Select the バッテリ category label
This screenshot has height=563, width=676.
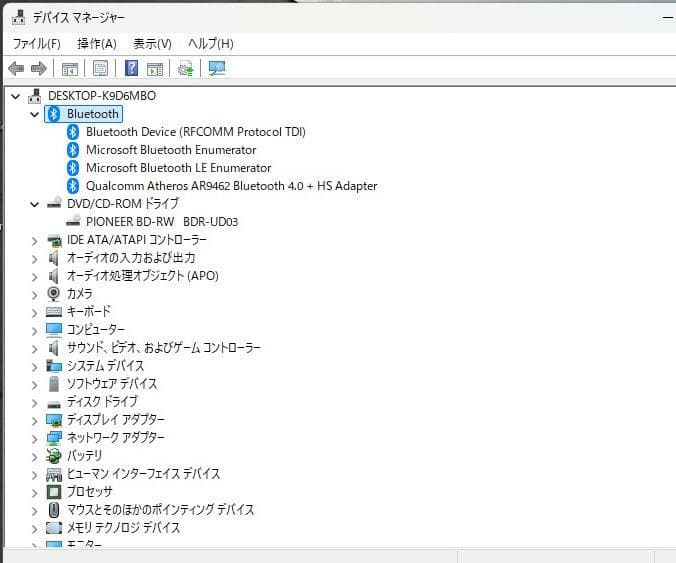[x=84, y=455]
